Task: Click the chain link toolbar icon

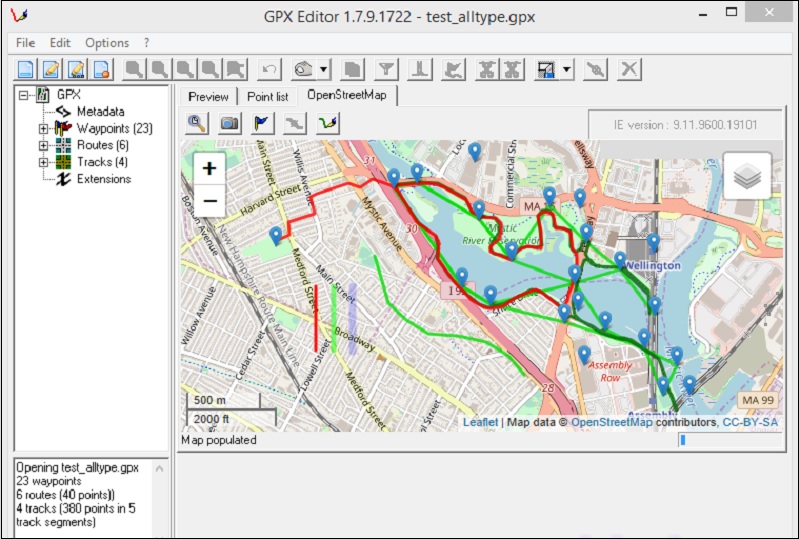Action: pyautogui.click(x=596, y=69)
